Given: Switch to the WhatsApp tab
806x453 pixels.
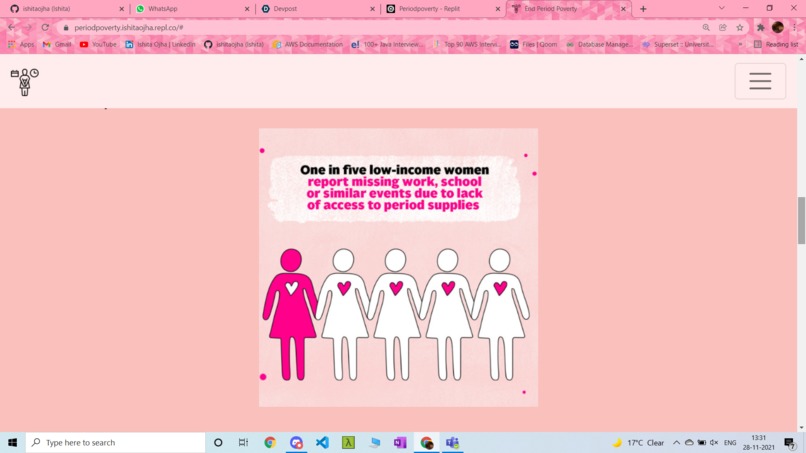Looking at the screenshot, I should [x=191, y=9].
